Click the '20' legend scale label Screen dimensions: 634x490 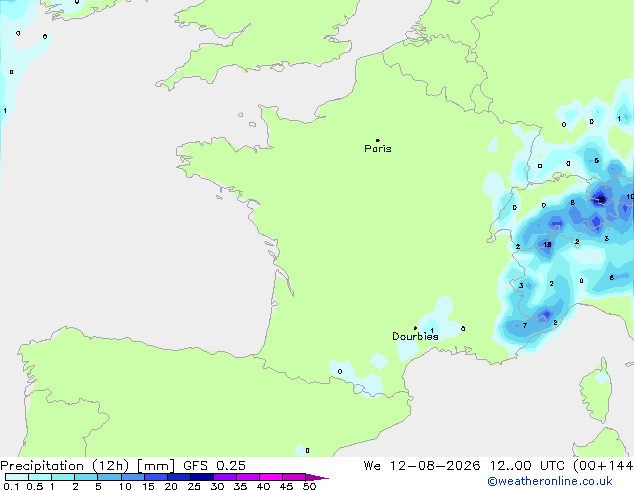tap(171, 486)
